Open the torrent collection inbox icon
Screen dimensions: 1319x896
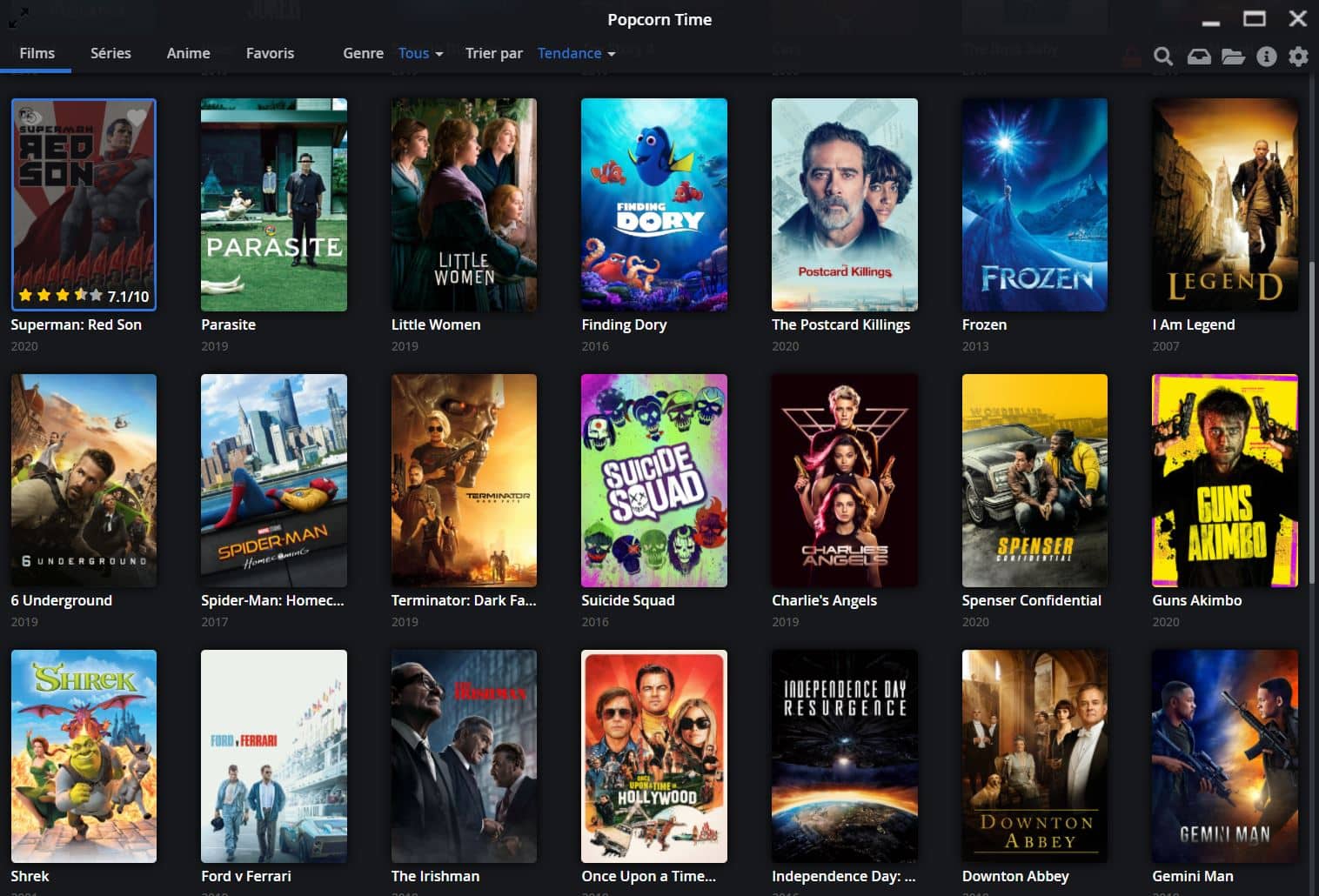click(1199, 57)
